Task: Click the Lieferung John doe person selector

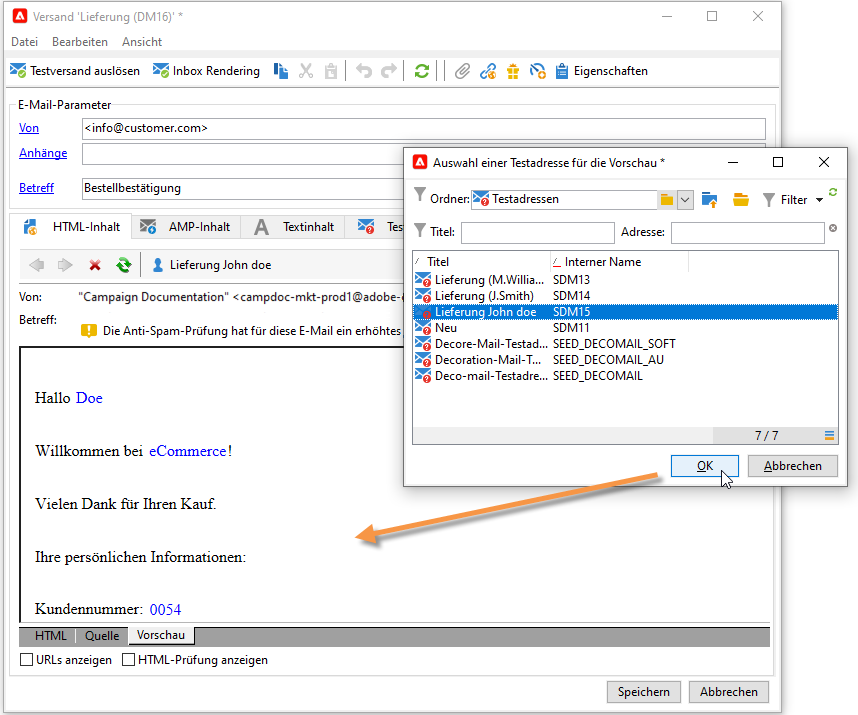Action: coord(212,265)
